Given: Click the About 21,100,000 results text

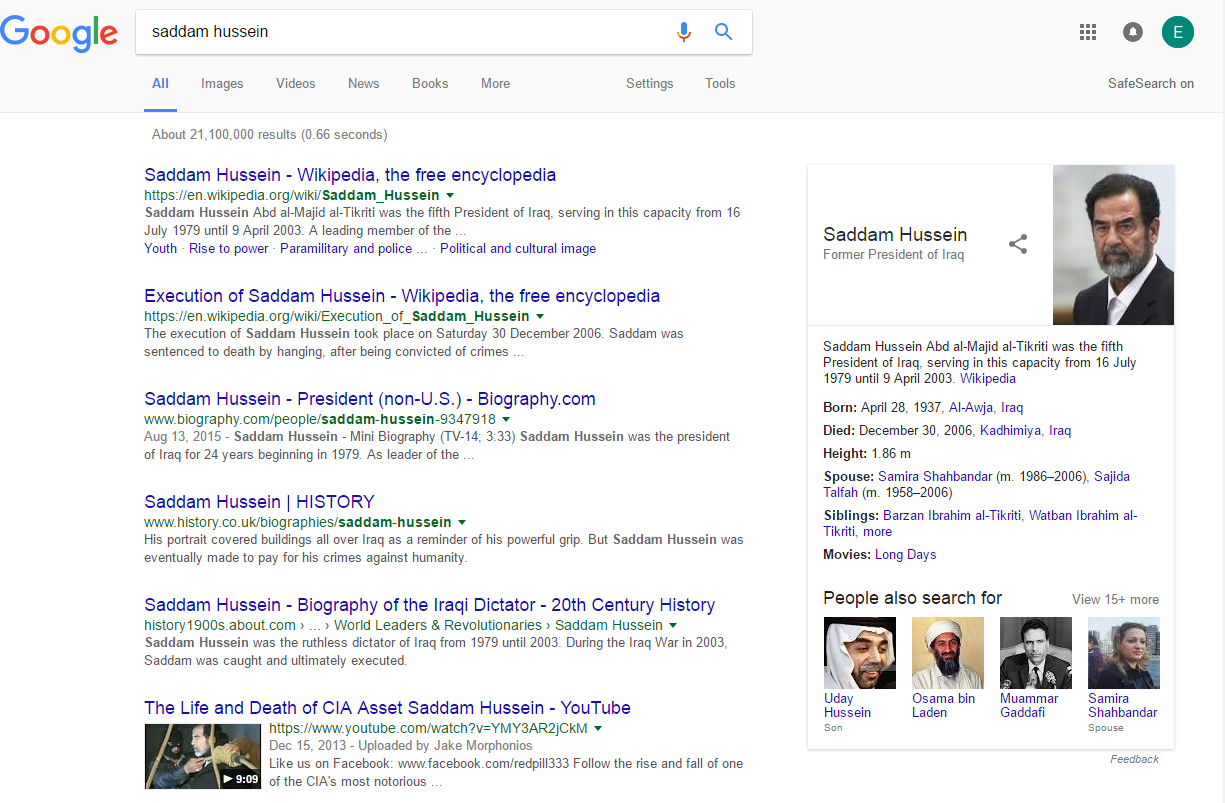Looking at the screenshot, I should pyautogui.click(x=270, y=134).
